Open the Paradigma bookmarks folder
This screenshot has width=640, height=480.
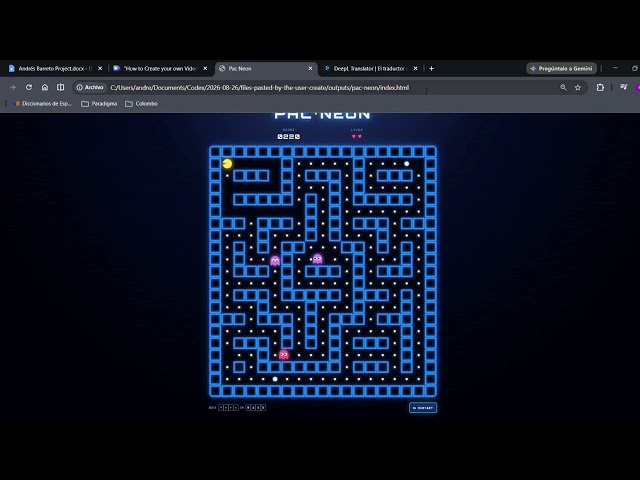coord(99,104)
